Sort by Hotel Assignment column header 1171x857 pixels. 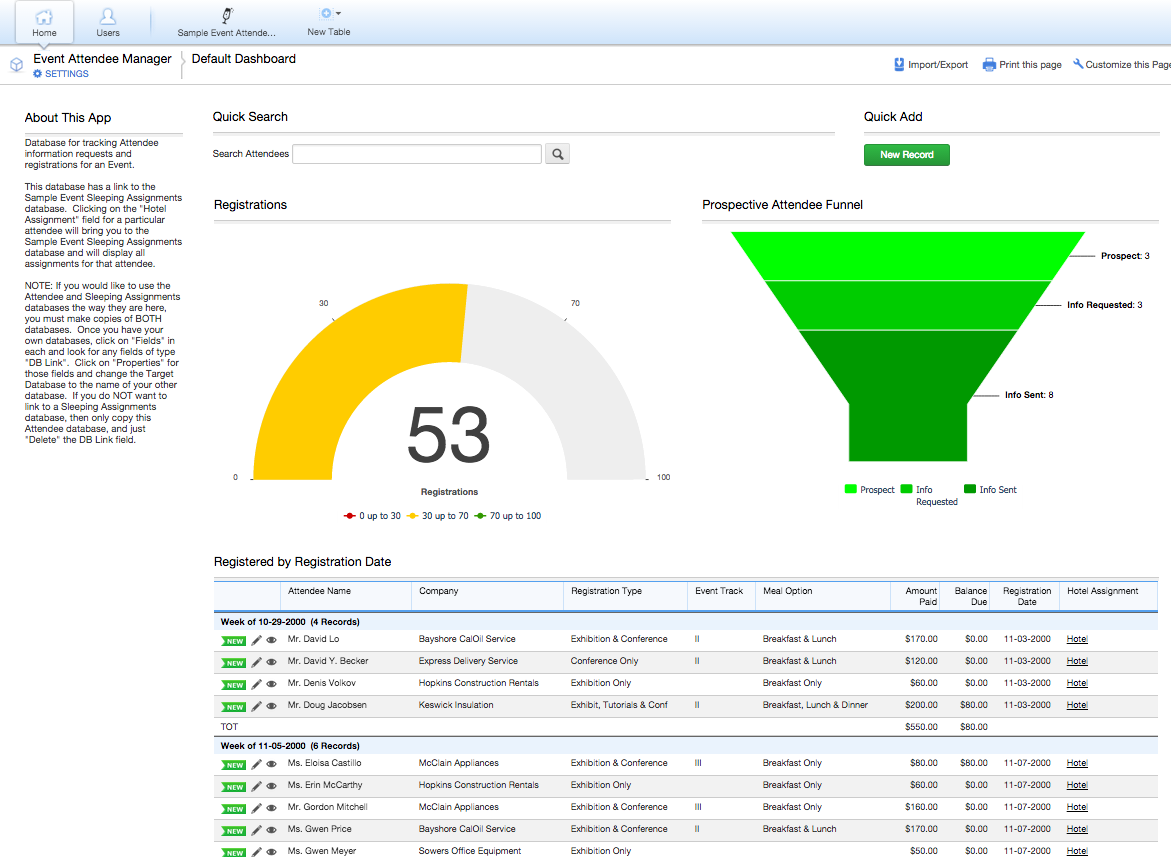tap(1102, 591)
